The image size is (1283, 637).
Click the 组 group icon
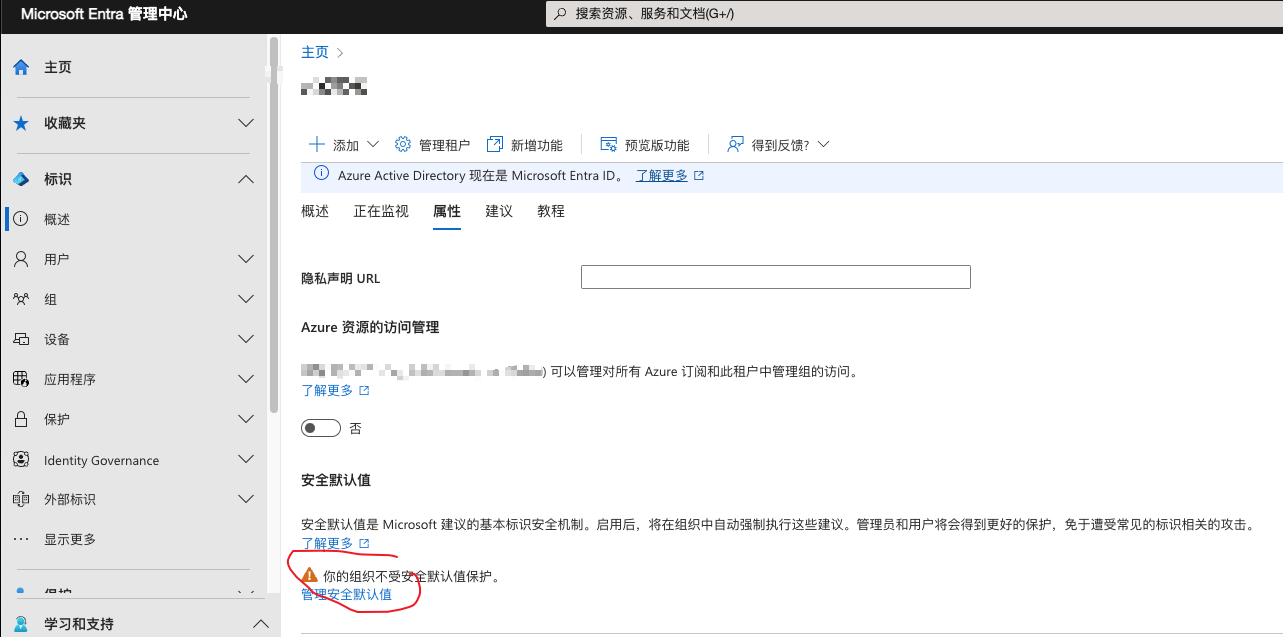[21, 299]
